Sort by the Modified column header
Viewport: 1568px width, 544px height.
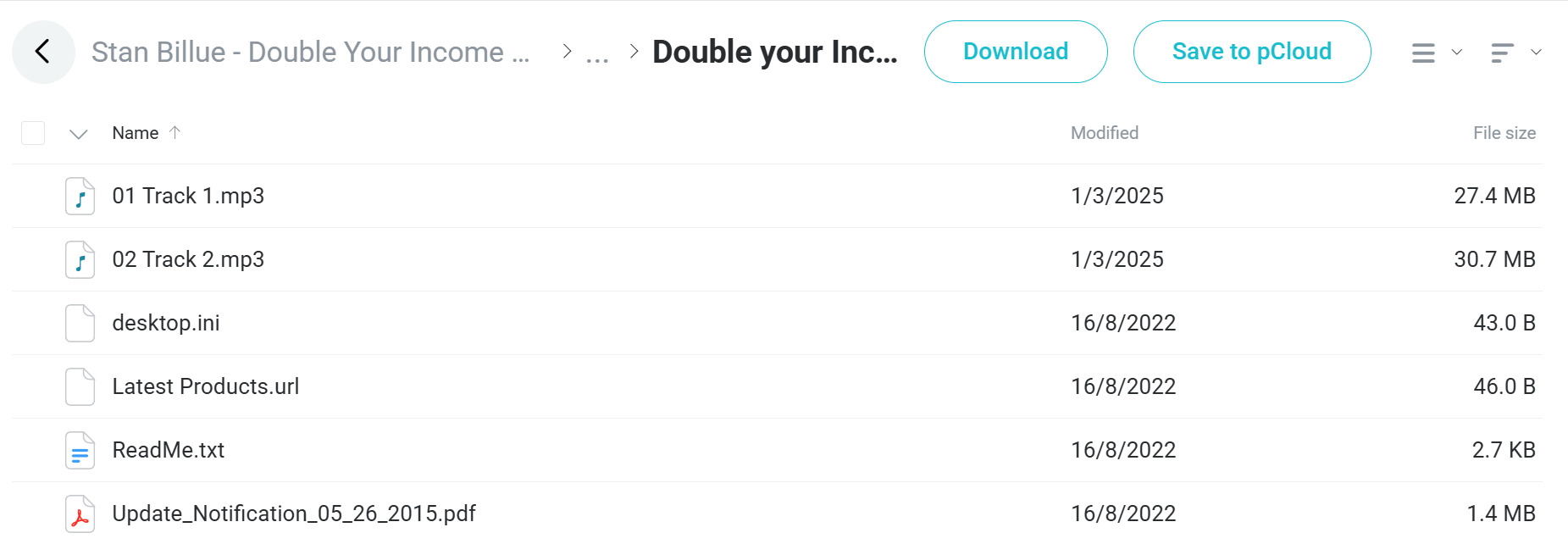click(x=1105, y=133)
